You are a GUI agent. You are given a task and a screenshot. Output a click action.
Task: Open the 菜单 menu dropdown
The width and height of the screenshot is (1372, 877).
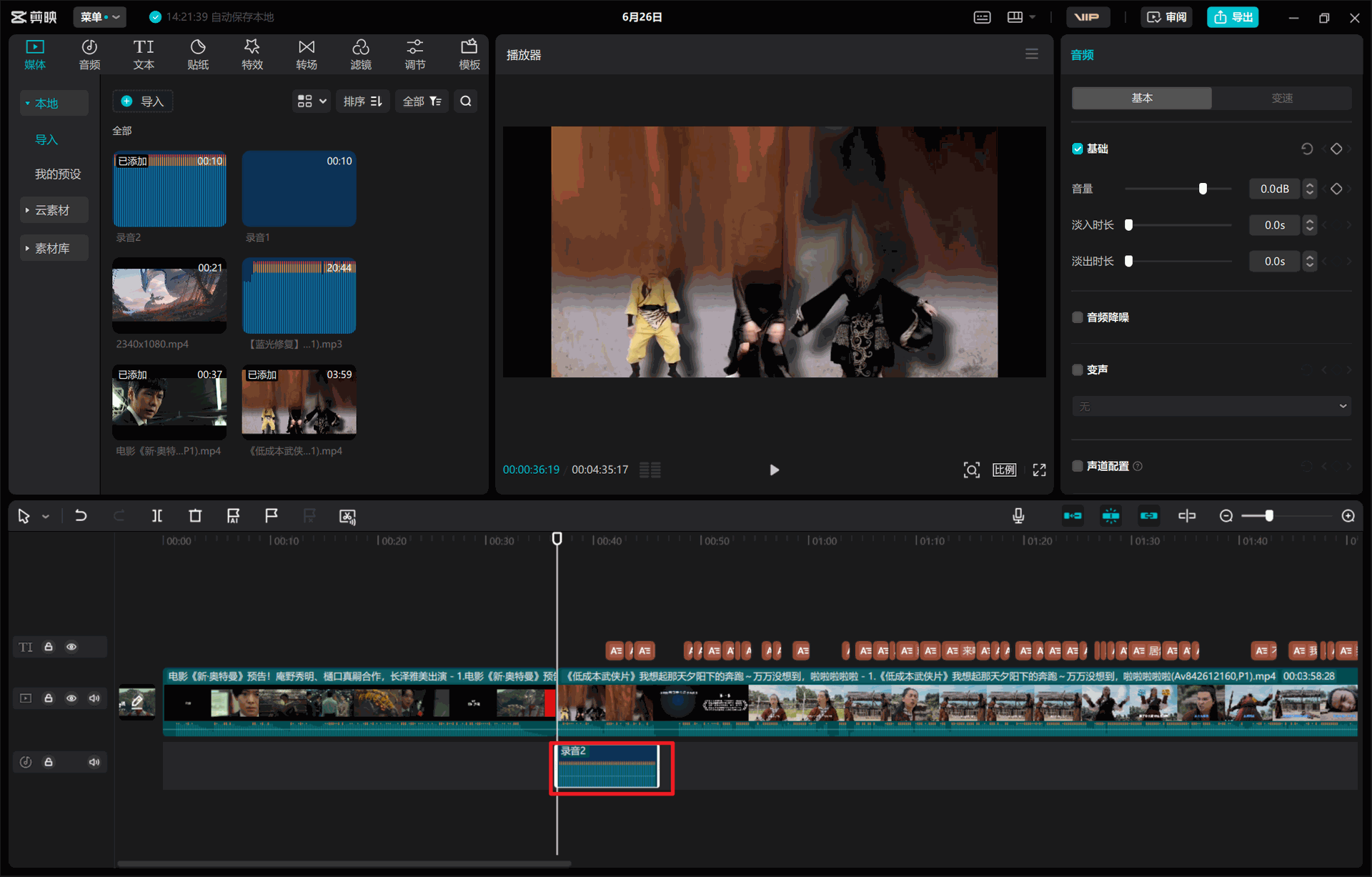click(100, 17)
